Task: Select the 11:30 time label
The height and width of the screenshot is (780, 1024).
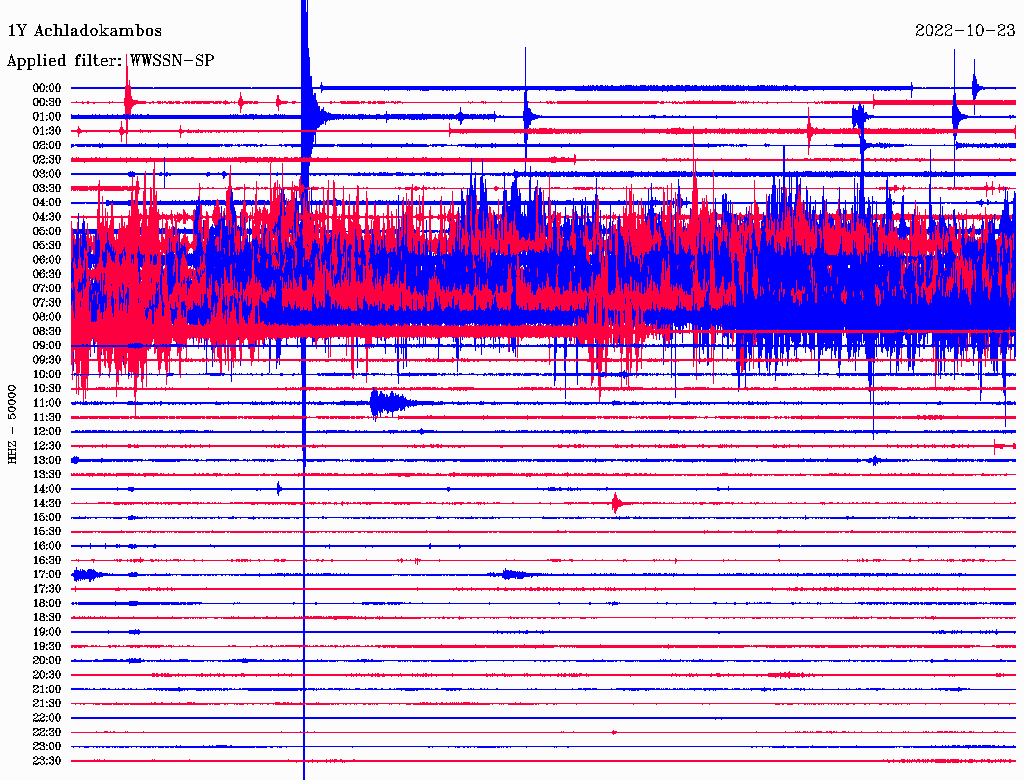Action: coord(47,417)
